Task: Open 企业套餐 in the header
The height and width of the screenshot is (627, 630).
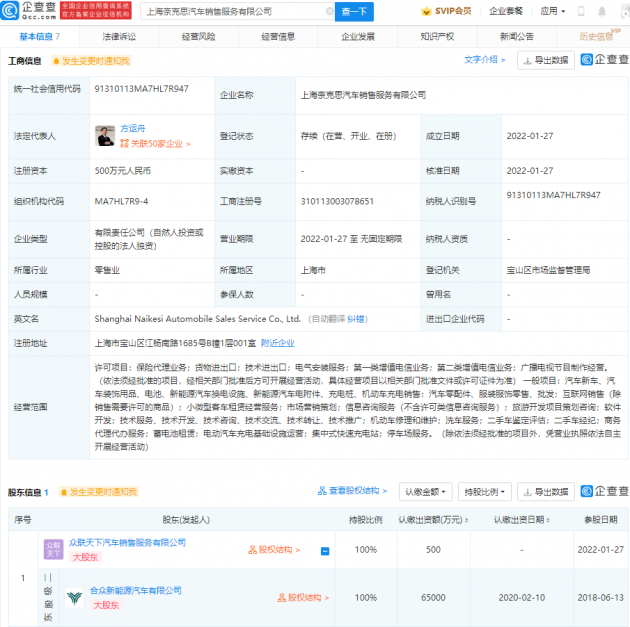Action: tap(506, 11)
